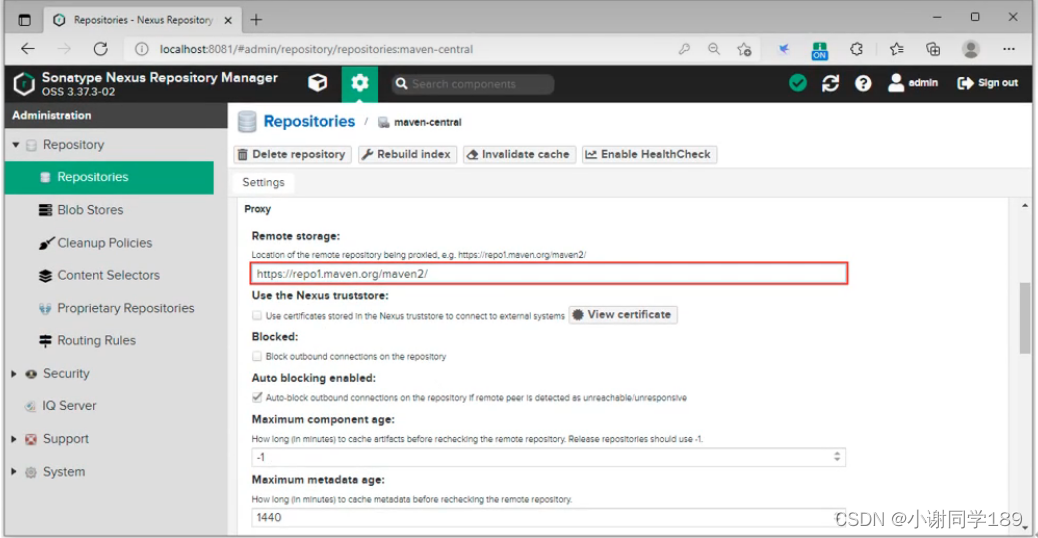The height and width of the screenshot is (538, 1038).
Task: Click the Delete repository button
Action: click(x=292, y=154)
